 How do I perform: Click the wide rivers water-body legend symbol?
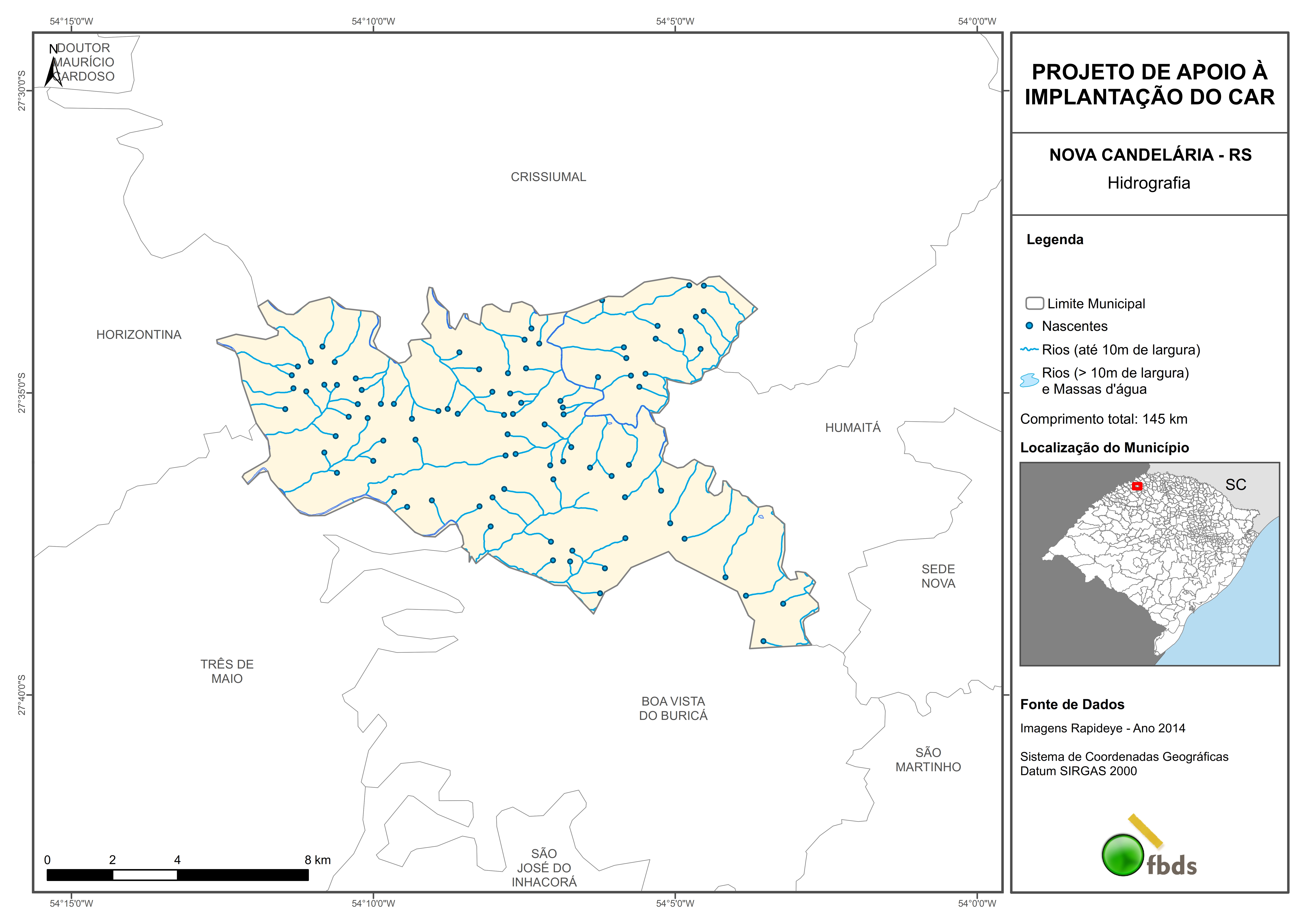1029,380
